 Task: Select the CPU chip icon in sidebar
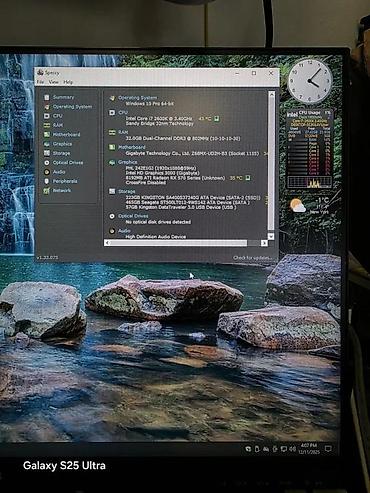pos(47,116)
